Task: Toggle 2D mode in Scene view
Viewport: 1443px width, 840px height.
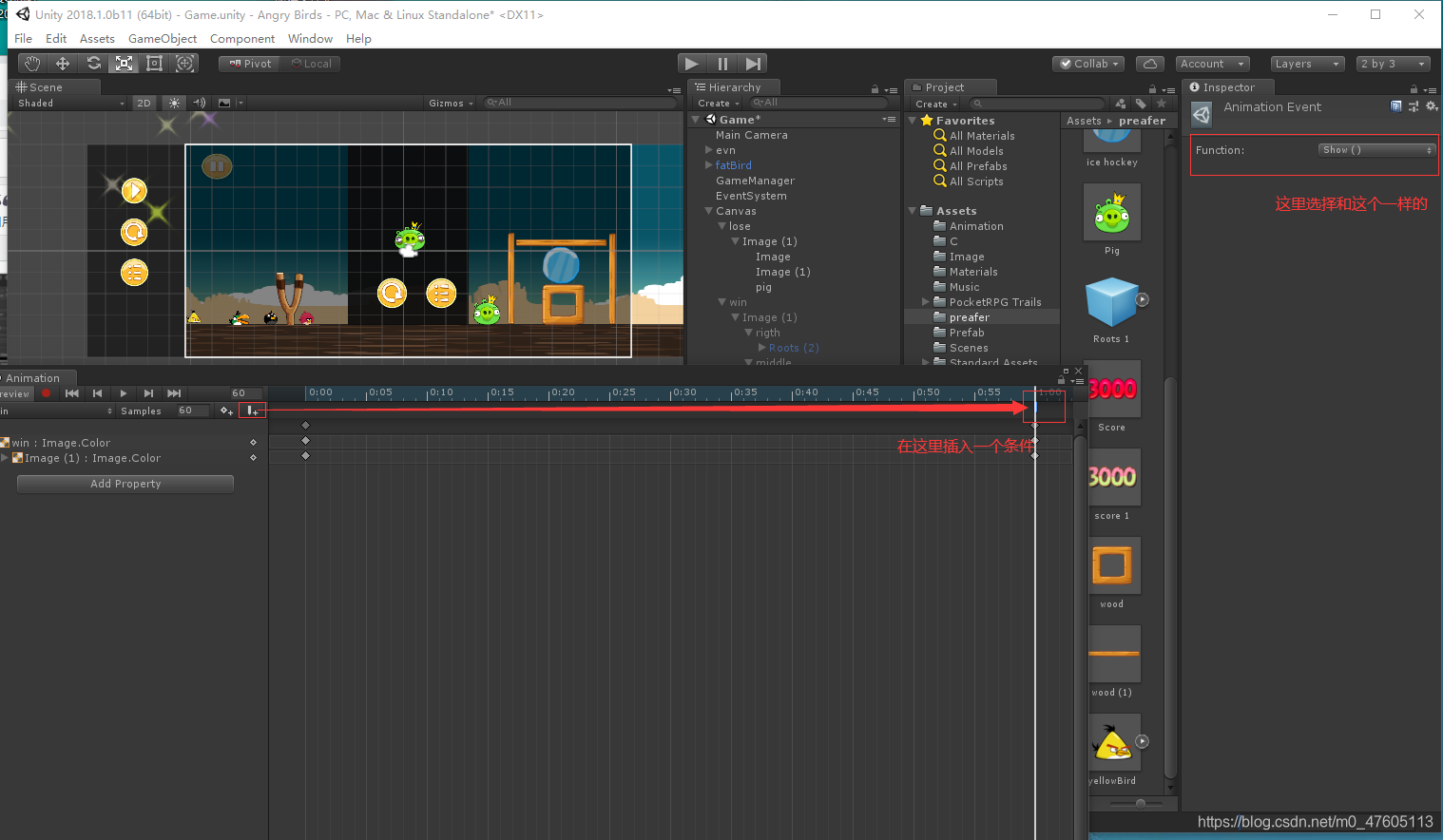Action: coord(144,103)
